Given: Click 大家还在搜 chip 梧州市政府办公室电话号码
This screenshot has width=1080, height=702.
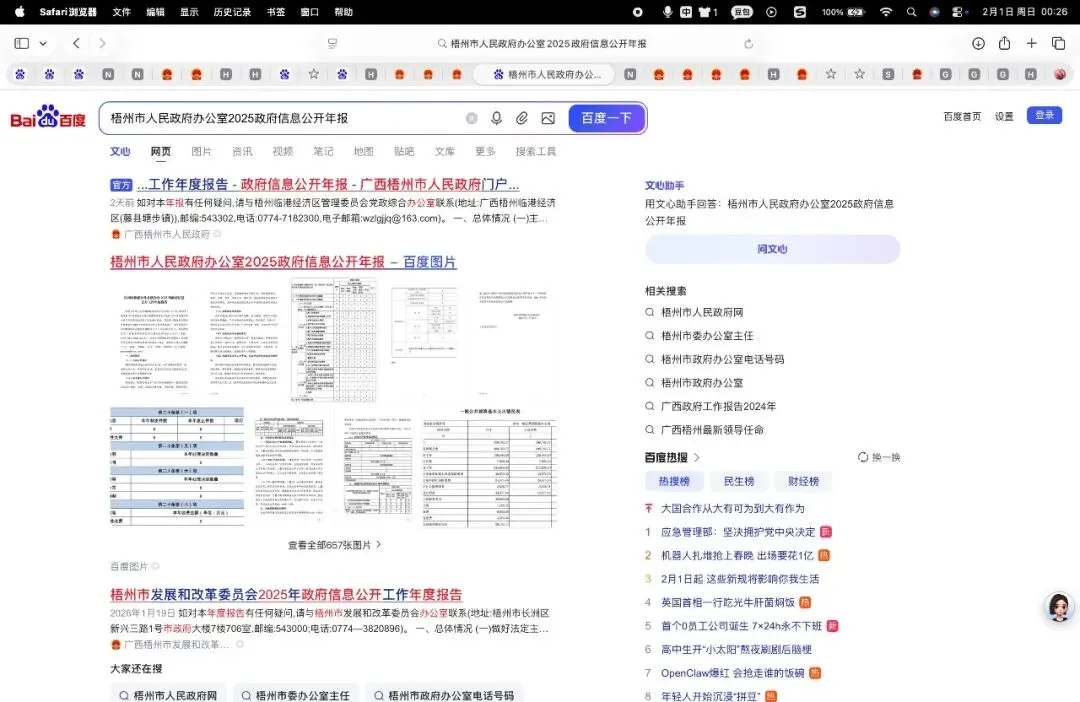Looking at the screenshot, I should point(444,694).
